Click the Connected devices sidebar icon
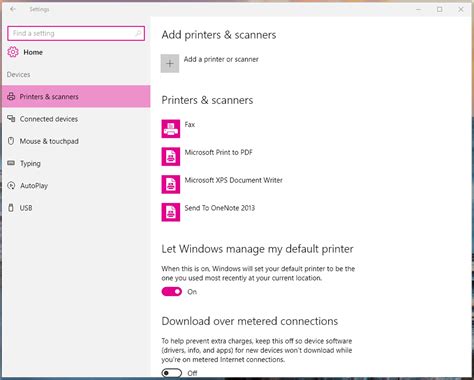The width and height of the screenshot is (474, 380). pyautogui.click(x=11, y=119)
